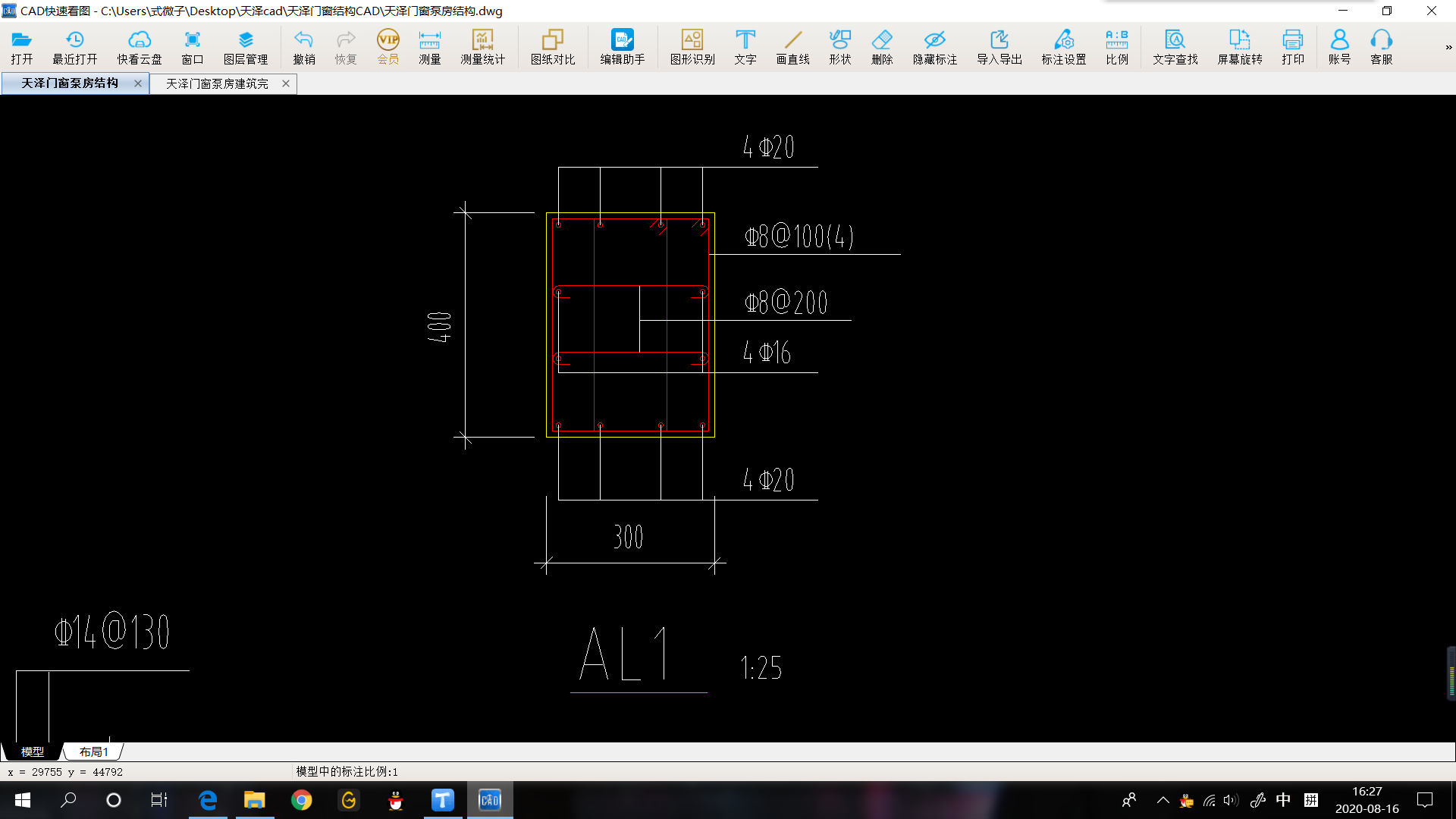Image resolution: width=1456 pixels, height=819 pixels.
Task: Click the 400 height dimension
Action: [x=440, y=327]
